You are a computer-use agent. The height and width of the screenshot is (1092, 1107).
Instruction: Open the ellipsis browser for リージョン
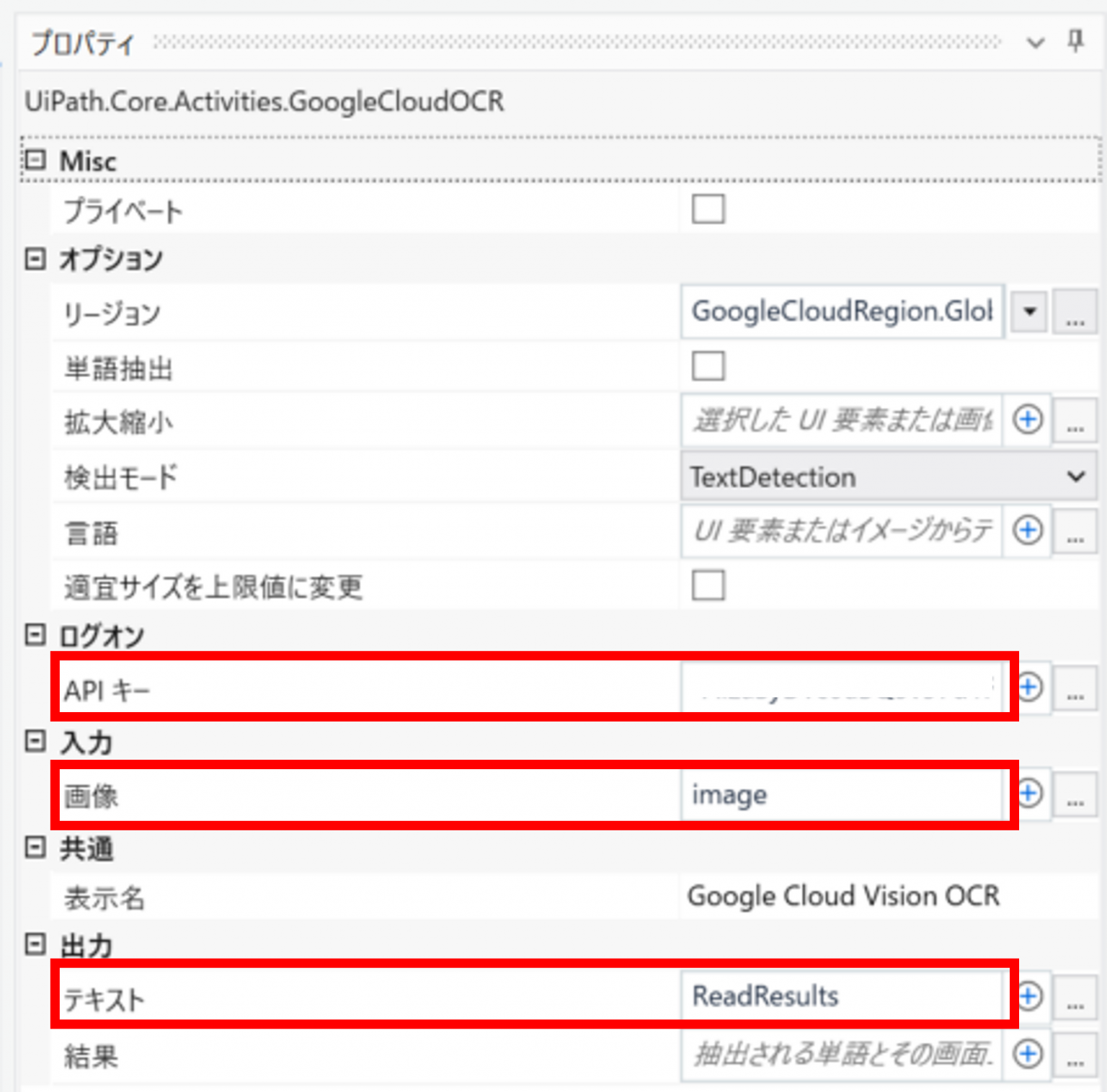click(x=1075, y=313)
